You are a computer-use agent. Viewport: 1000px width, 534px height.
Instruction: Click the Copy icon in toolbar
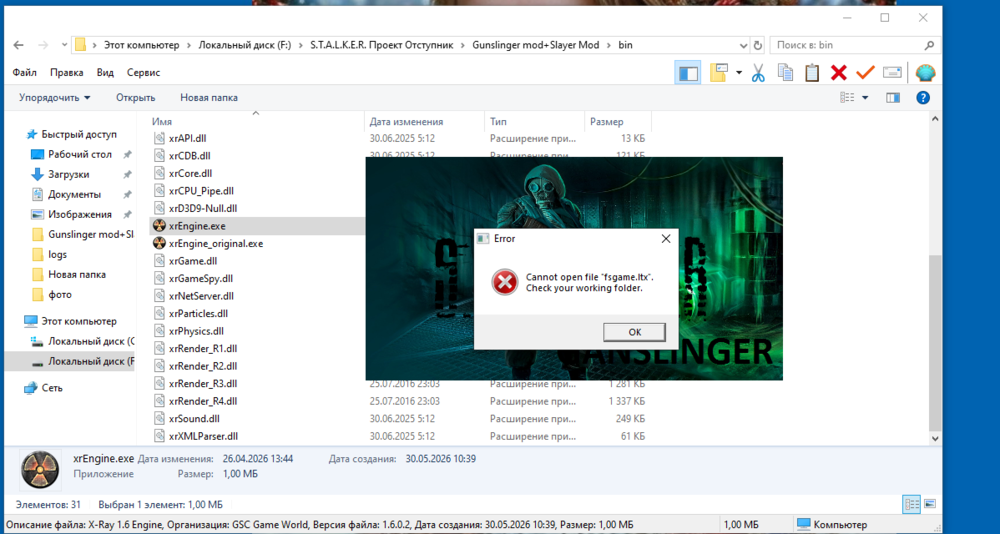point(785,73)
